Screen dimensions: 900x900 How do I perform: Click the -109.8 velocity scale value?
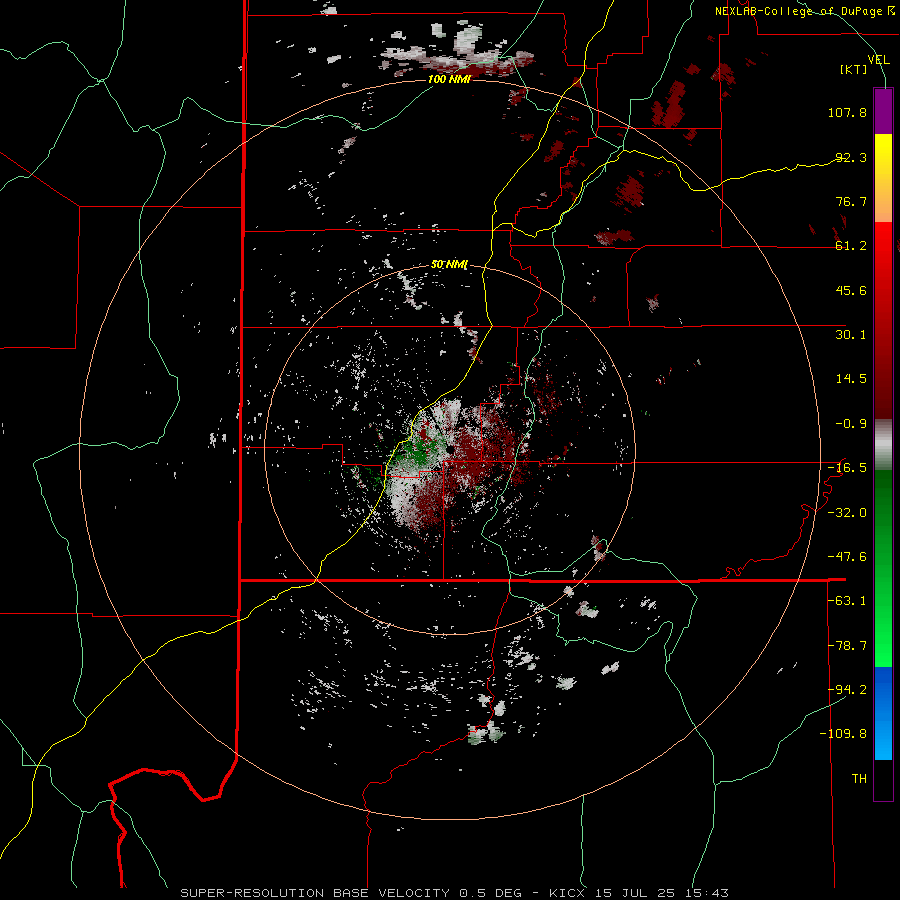pyautogui.click(x=843, y=734)
